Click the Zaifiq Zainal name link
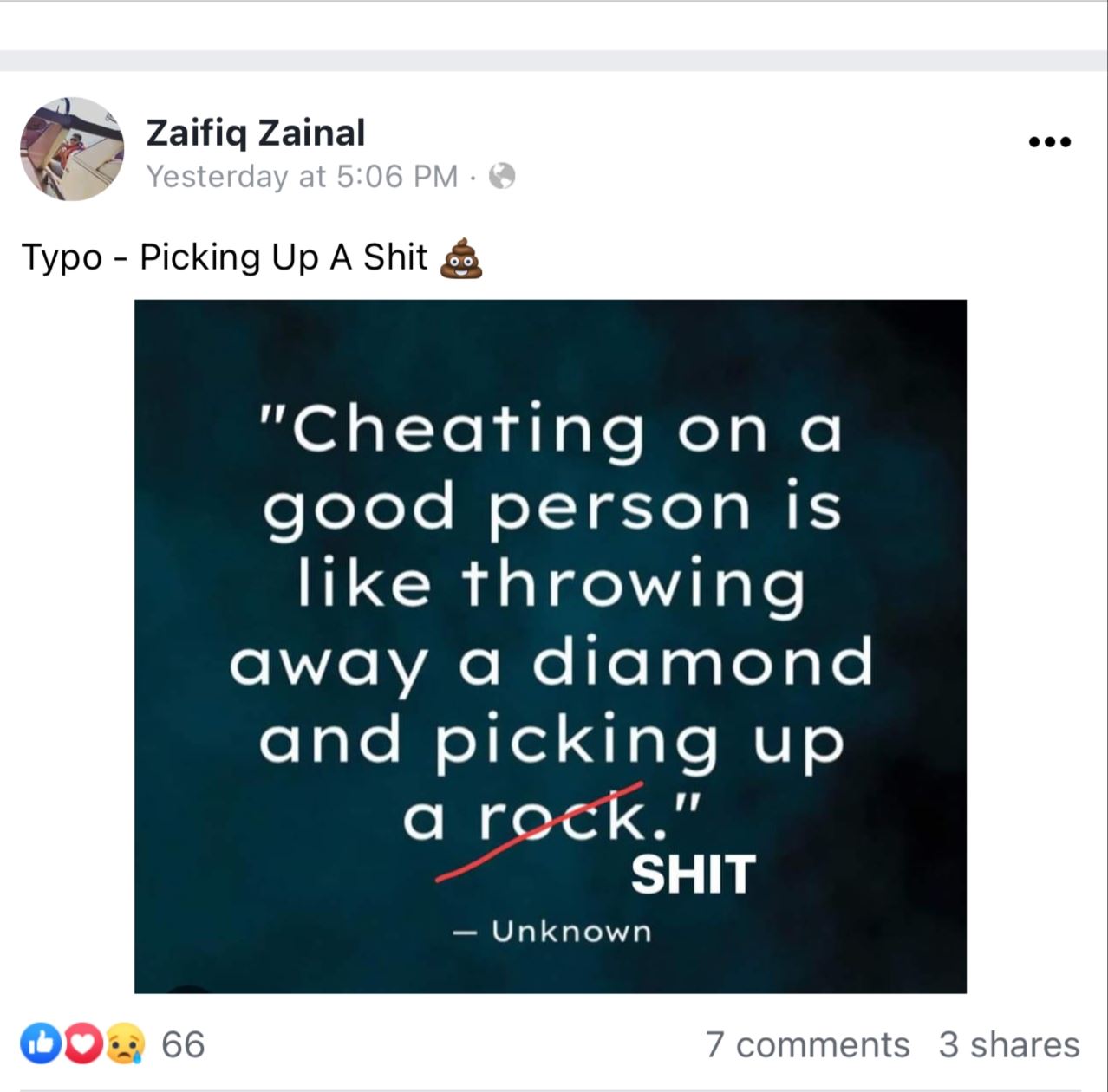1108x1092 pixels. (256, 133)
